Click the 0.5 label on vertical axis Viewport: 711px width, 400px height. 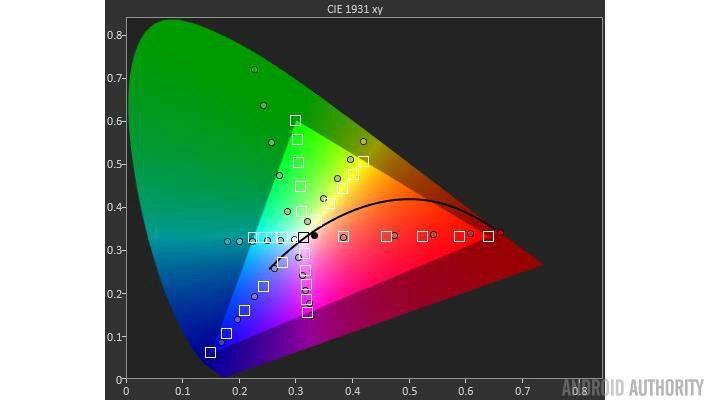pos(114,164)
